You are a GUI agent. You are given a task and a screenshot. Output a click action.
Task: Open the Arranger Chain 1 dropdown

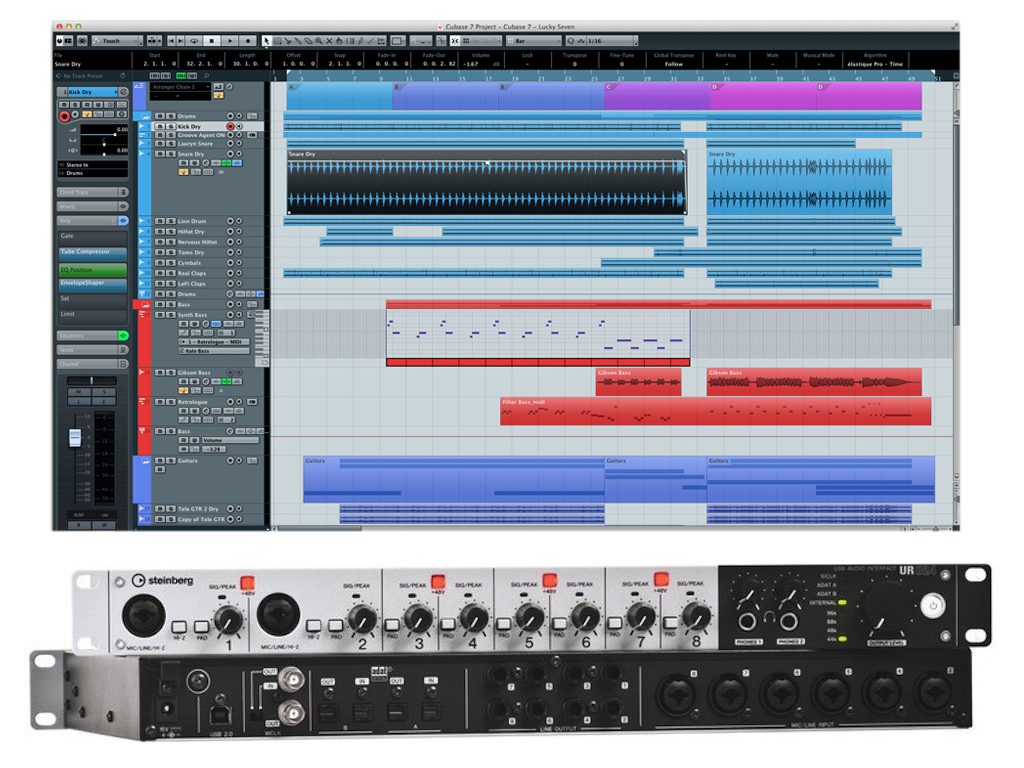(181, 87)
